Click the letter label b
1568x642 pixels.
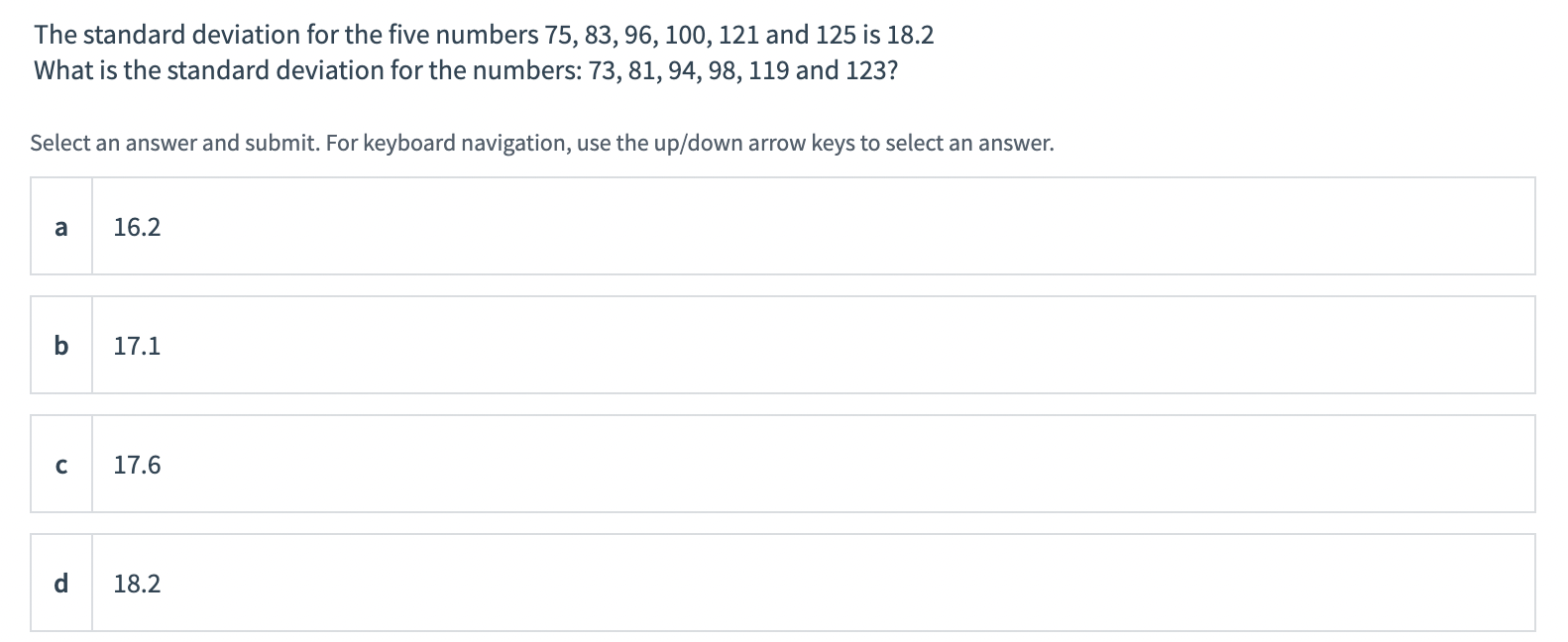pos(61,346)
